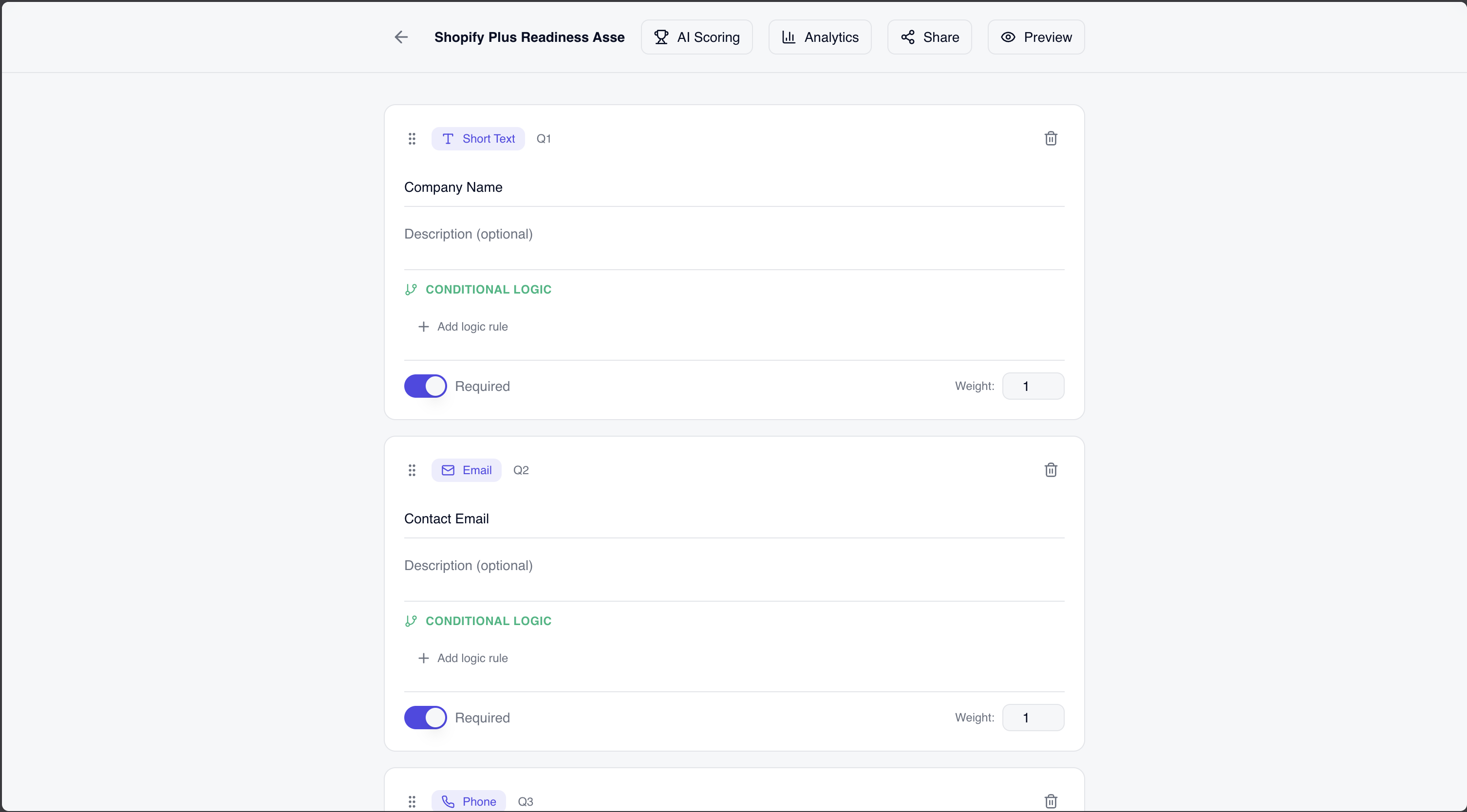Click the back arrow next to form title

point(401,37)
